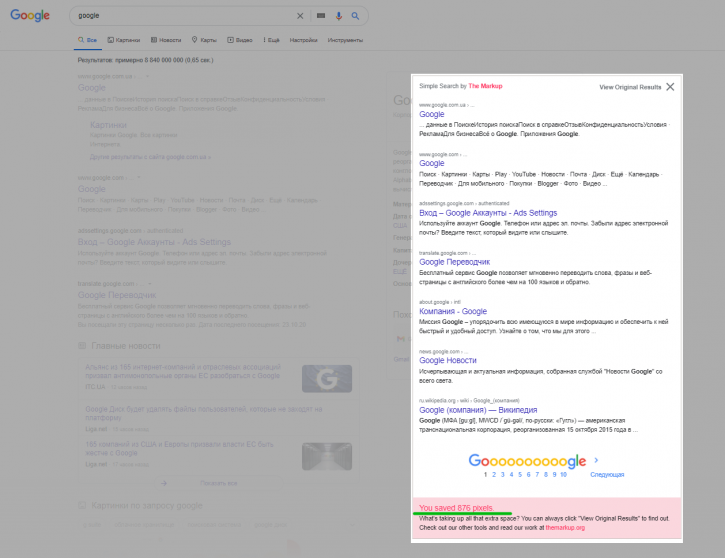Switch to the Новости tab
The height and width of the screenshot is (558, 725).
click(x=166, y=40)
